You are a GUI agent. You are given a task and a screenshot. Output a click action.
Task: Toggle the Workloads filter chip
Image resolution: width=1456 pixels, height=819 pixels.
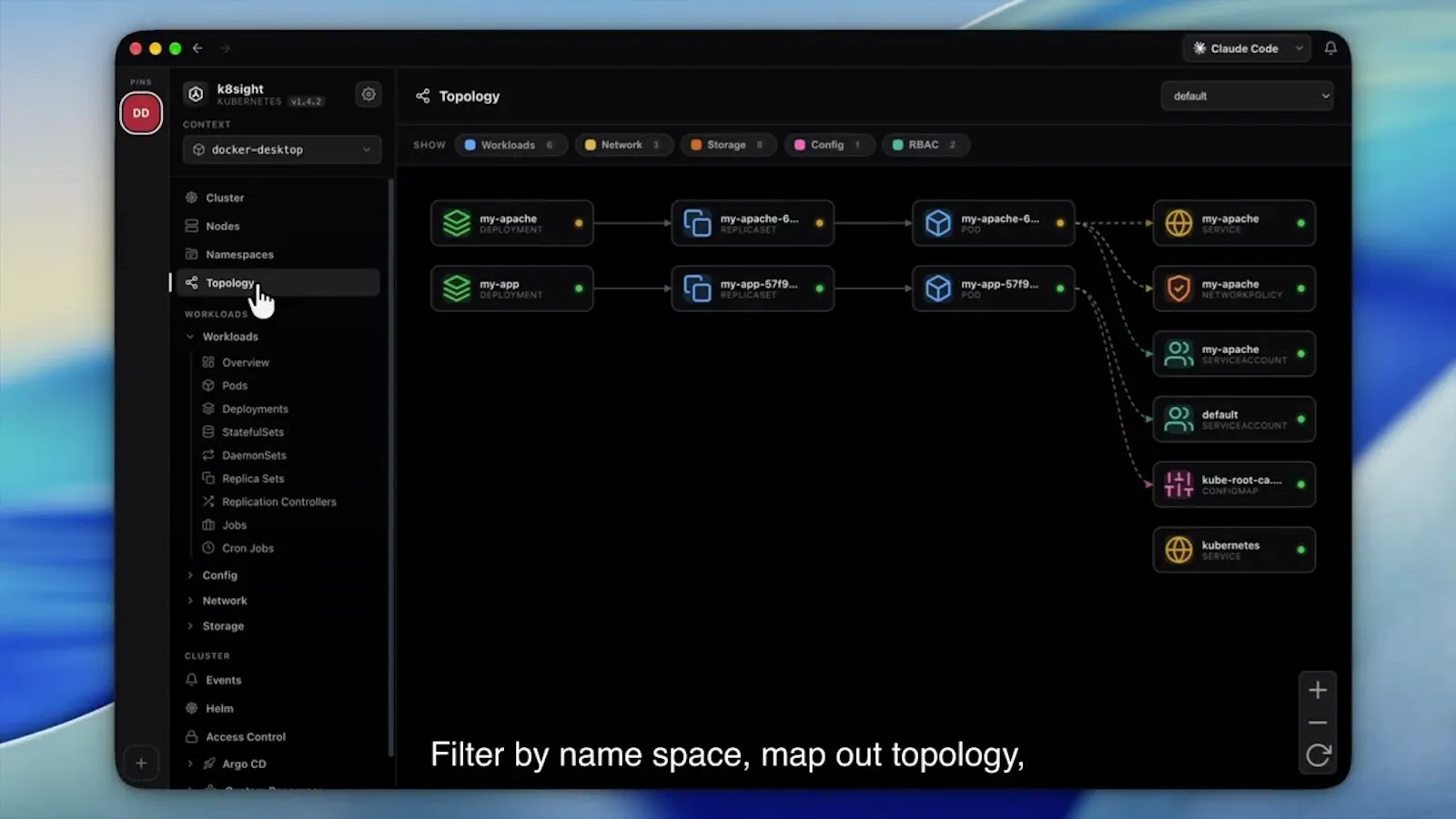(x=511, y=145)
